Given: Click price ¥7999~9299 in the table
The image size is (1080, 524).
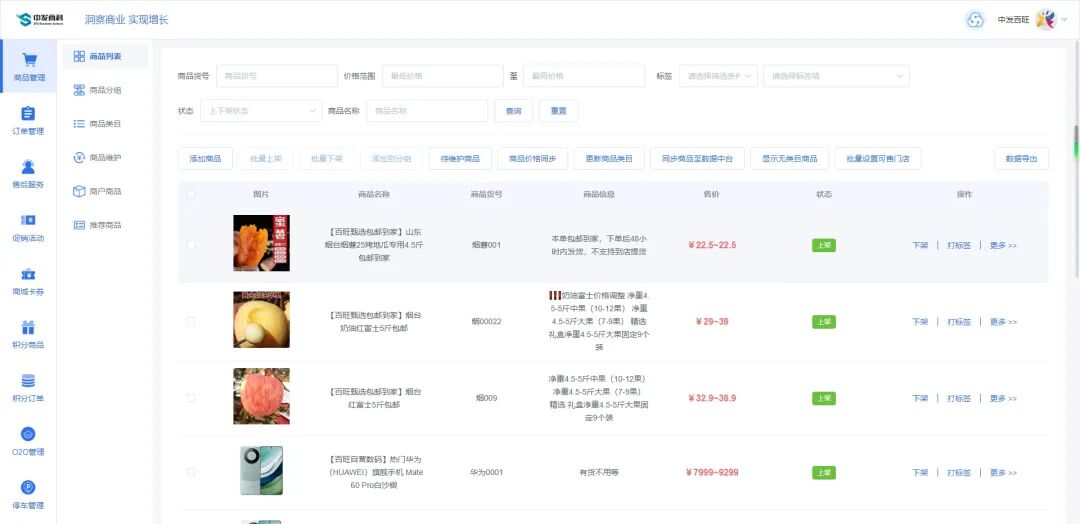Looking at the screenshot, I should pos(712,472).
